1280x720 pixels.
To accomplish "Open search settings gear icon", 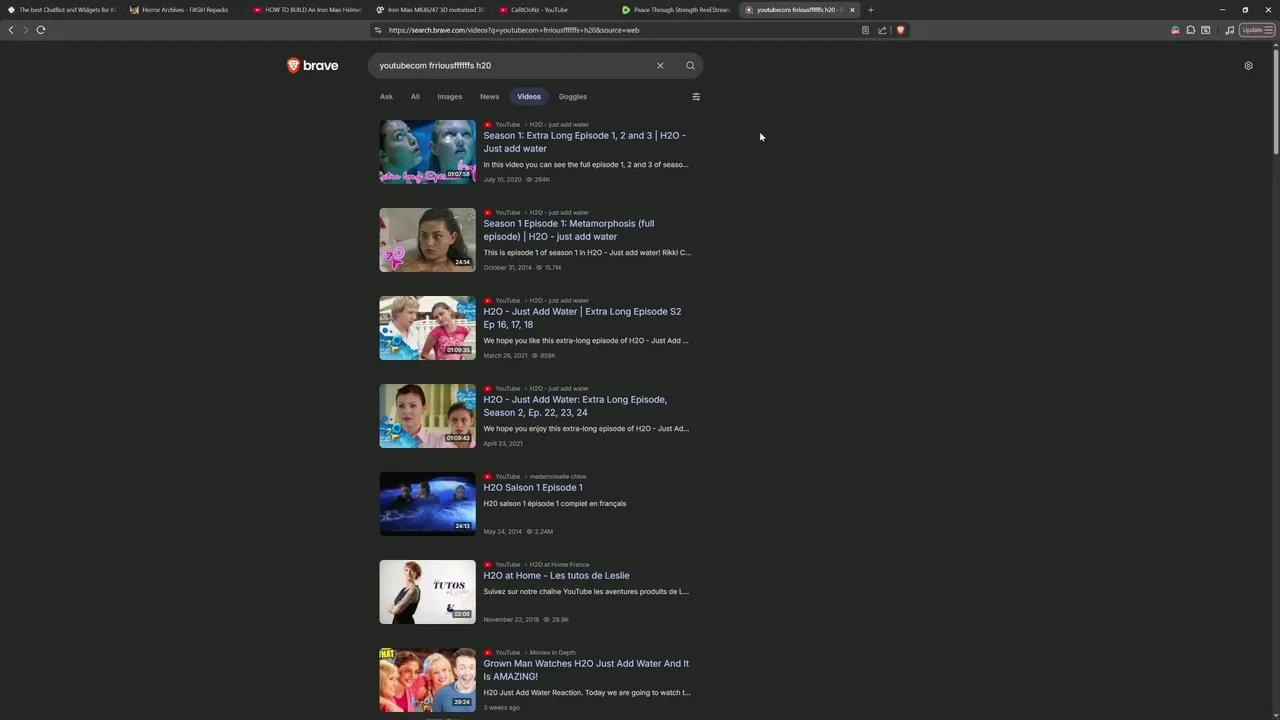I will tap(1248, 66).
